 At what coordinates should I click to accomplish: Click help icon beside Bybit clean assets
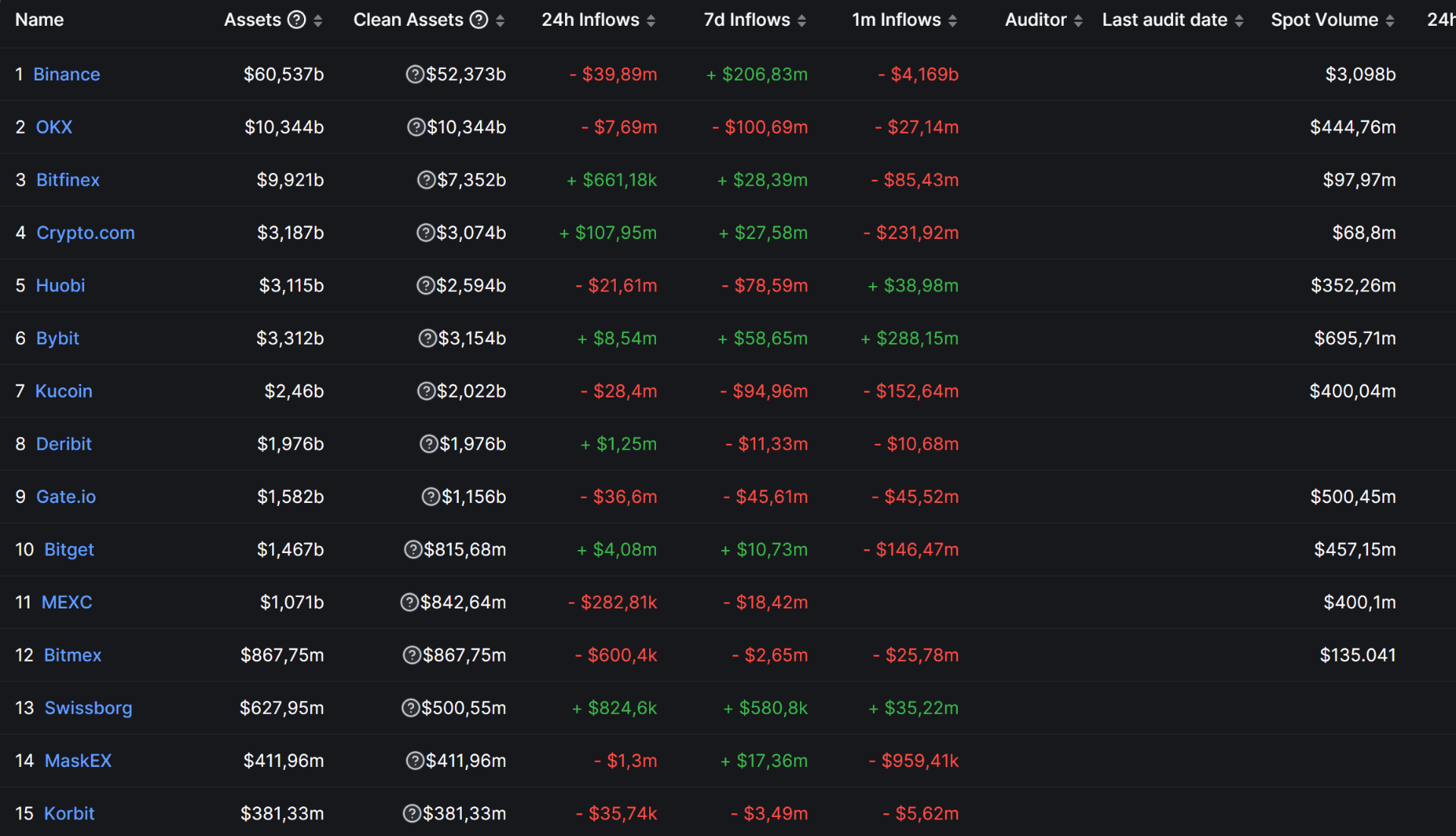[428, 338]
